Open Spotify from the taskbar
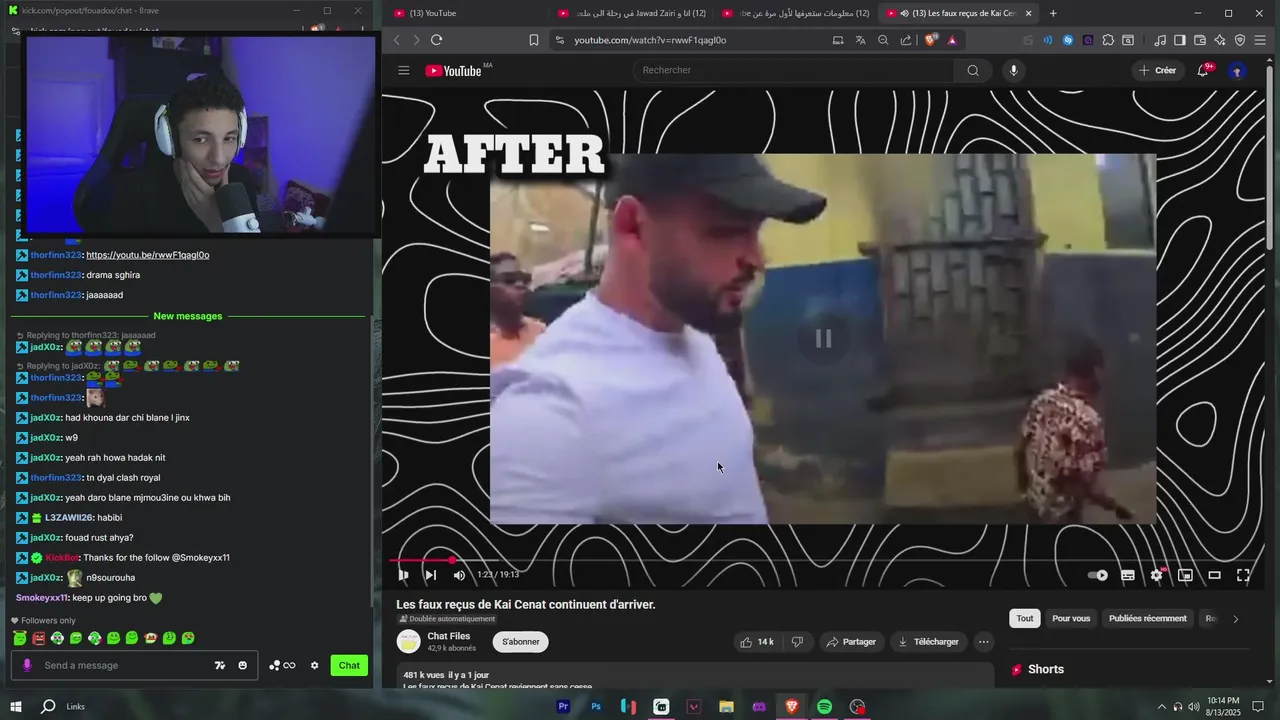This screenshot has height=720, width=1280. [824, 707]
